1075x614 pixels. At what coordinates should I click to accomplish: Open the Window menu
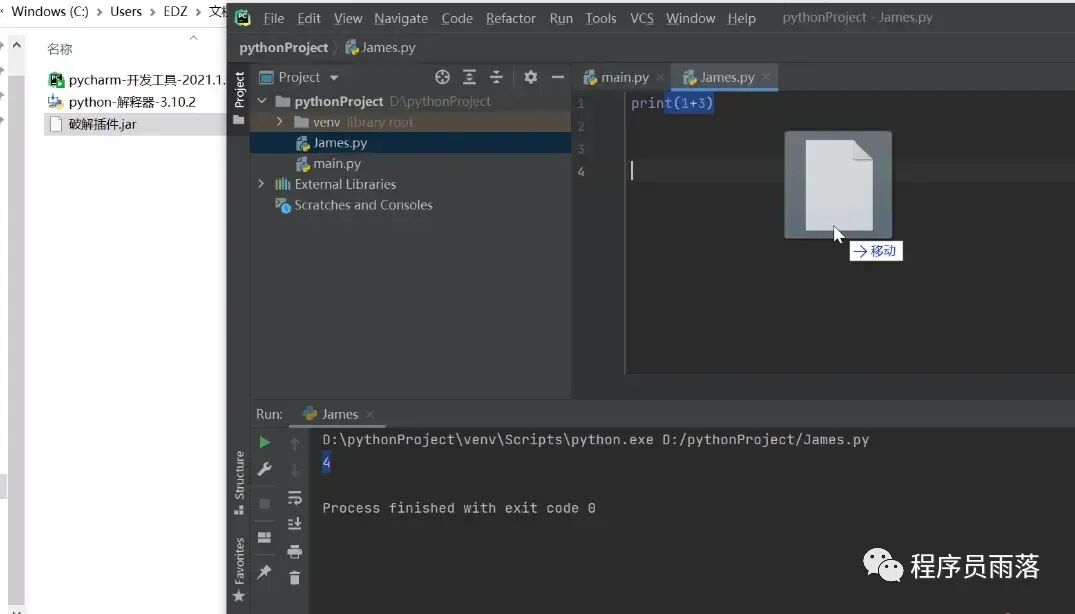[690, 19]
